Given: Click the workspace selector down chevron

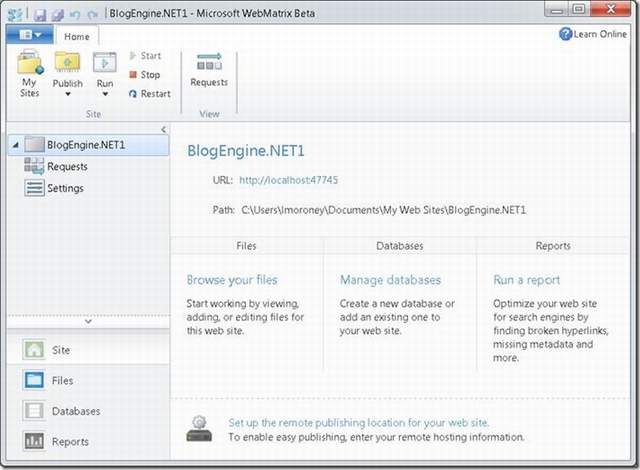Looking at the screenshot, I should [88, 321].
